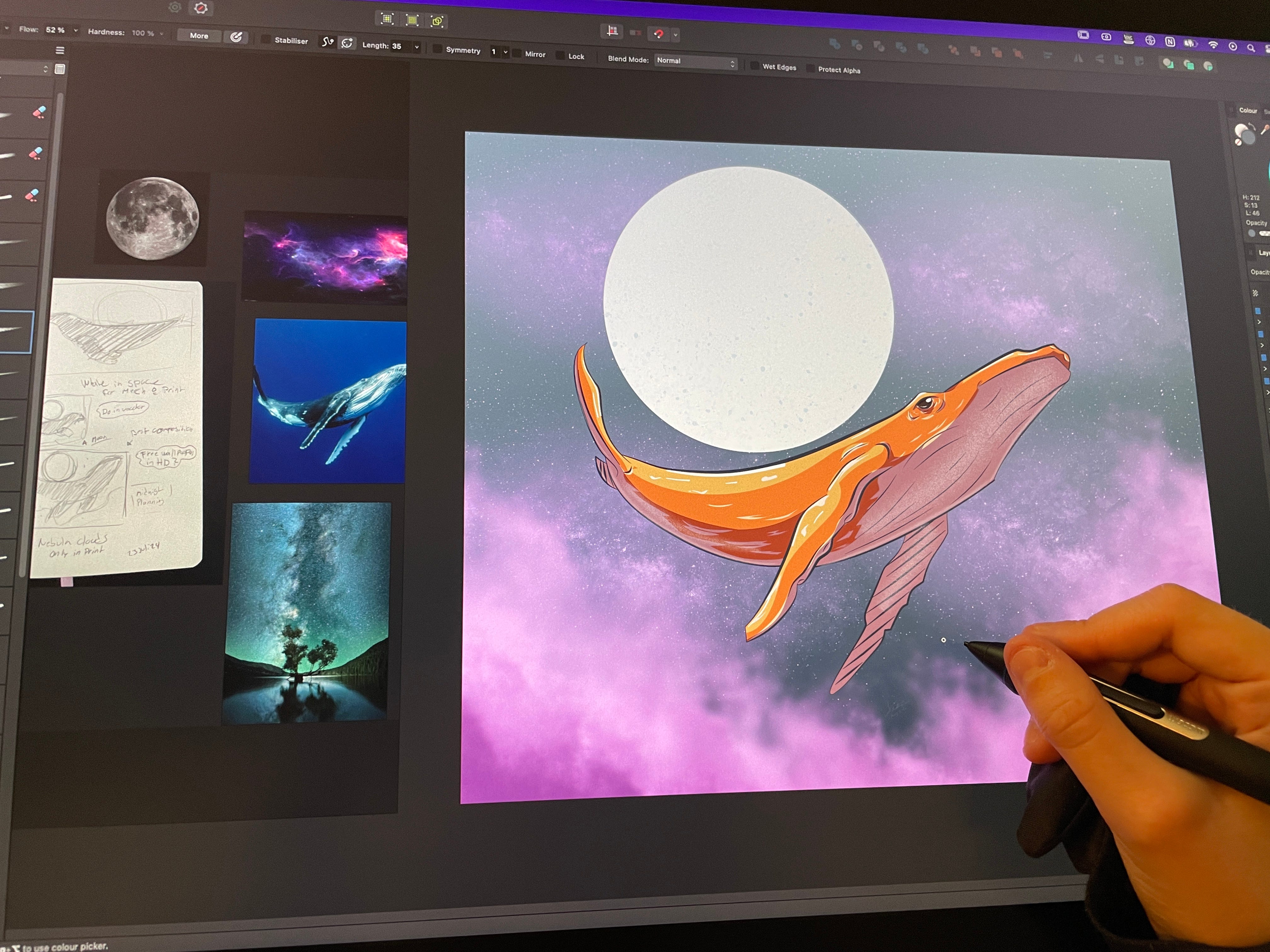Toggle the red snapping magnet icon
This screenshot has height=952, width=1270.
[x=659, y=34]
